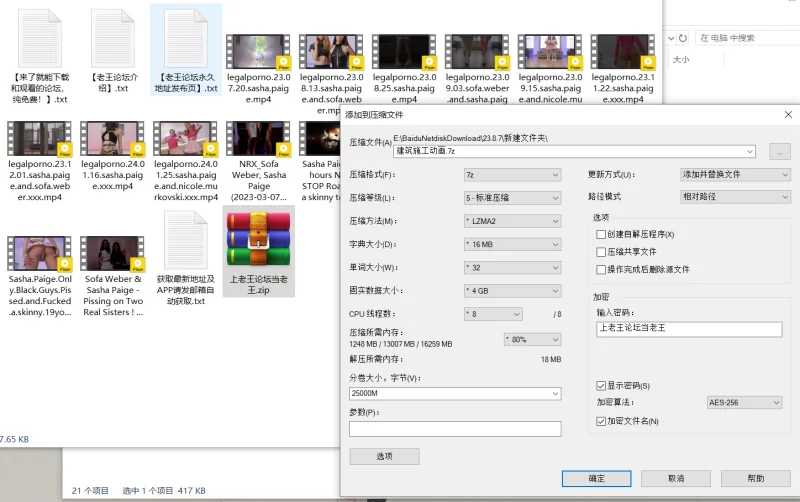Open the 更新方式 dropdown

pos(735,174)
